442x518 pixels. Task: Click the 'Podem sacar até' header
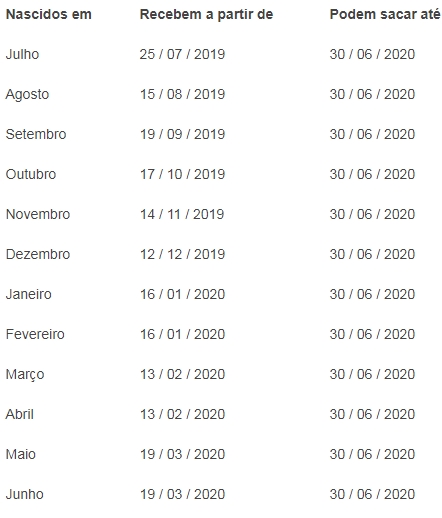click(385, 14)
